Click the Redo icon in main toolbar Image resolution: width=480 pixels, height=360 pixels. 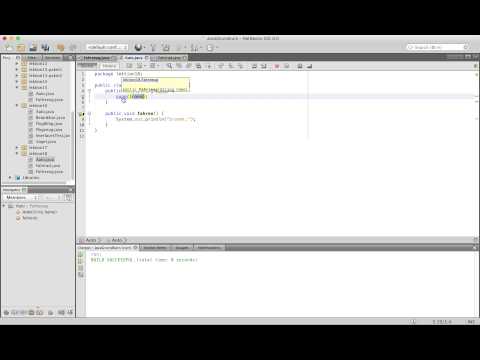(73, 47)
